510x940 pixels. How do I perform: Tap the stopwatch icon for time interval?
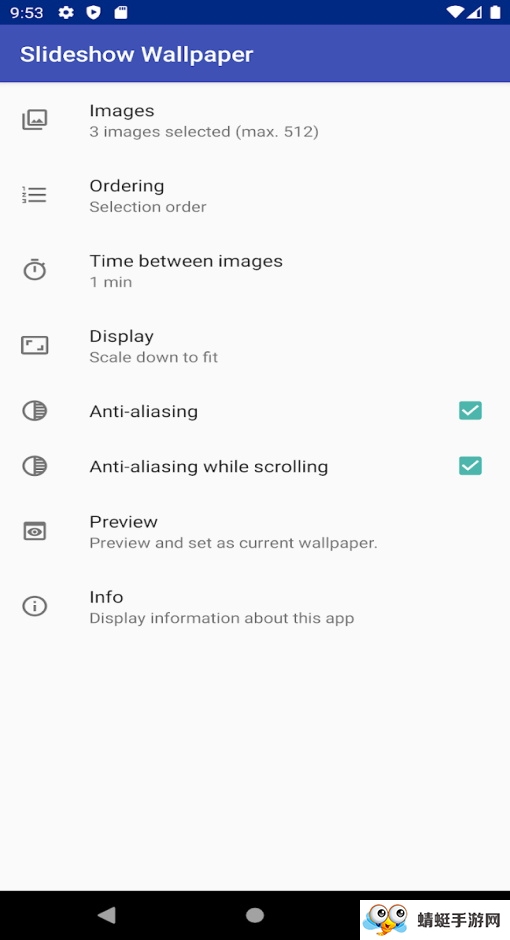coord(35,270)
